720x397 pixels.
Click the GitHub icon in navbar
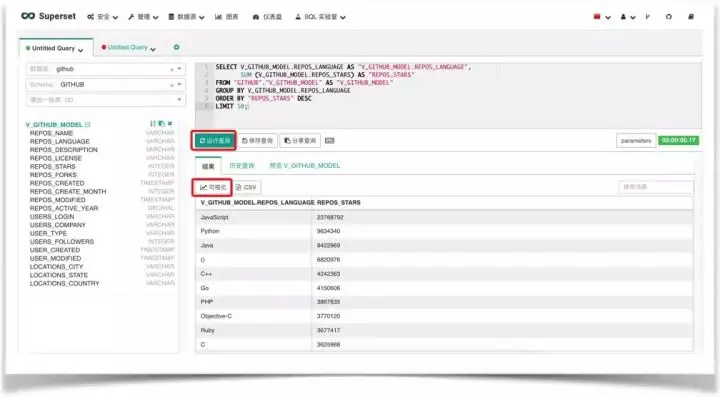tap(669, 17)
